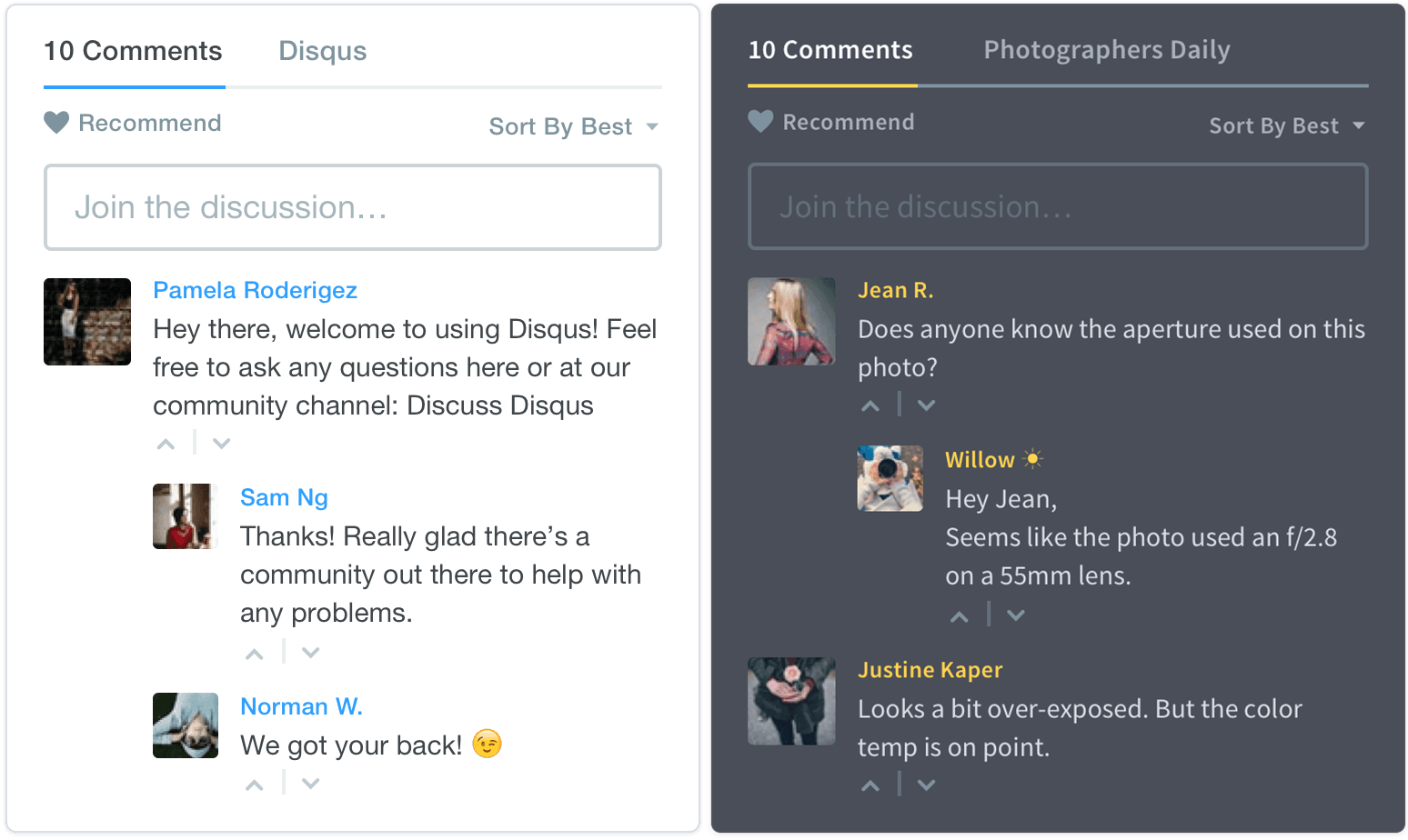Upvote Justine Kaper's over-exposed comment

870,786
